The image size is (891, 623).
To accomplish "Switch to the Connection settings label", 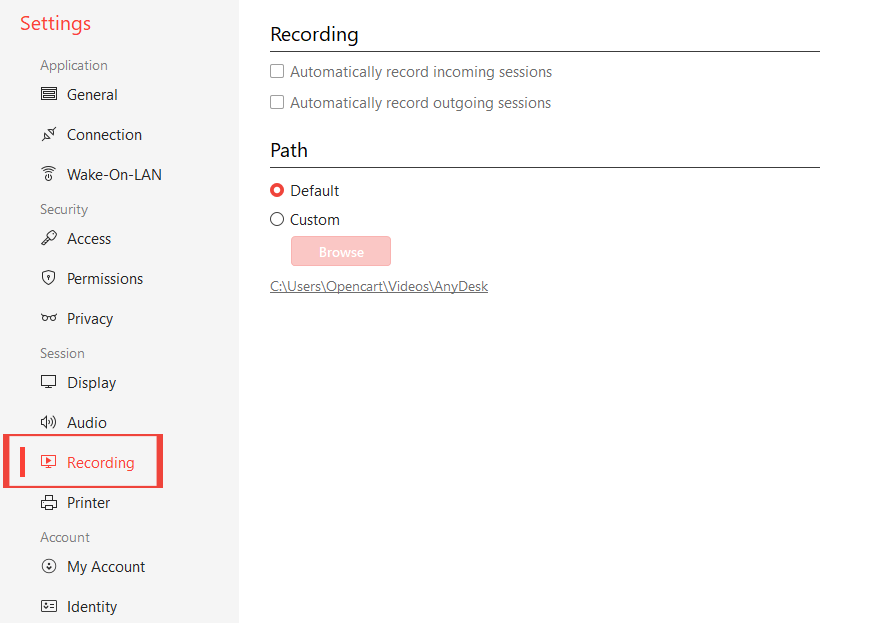I will 104,135.
